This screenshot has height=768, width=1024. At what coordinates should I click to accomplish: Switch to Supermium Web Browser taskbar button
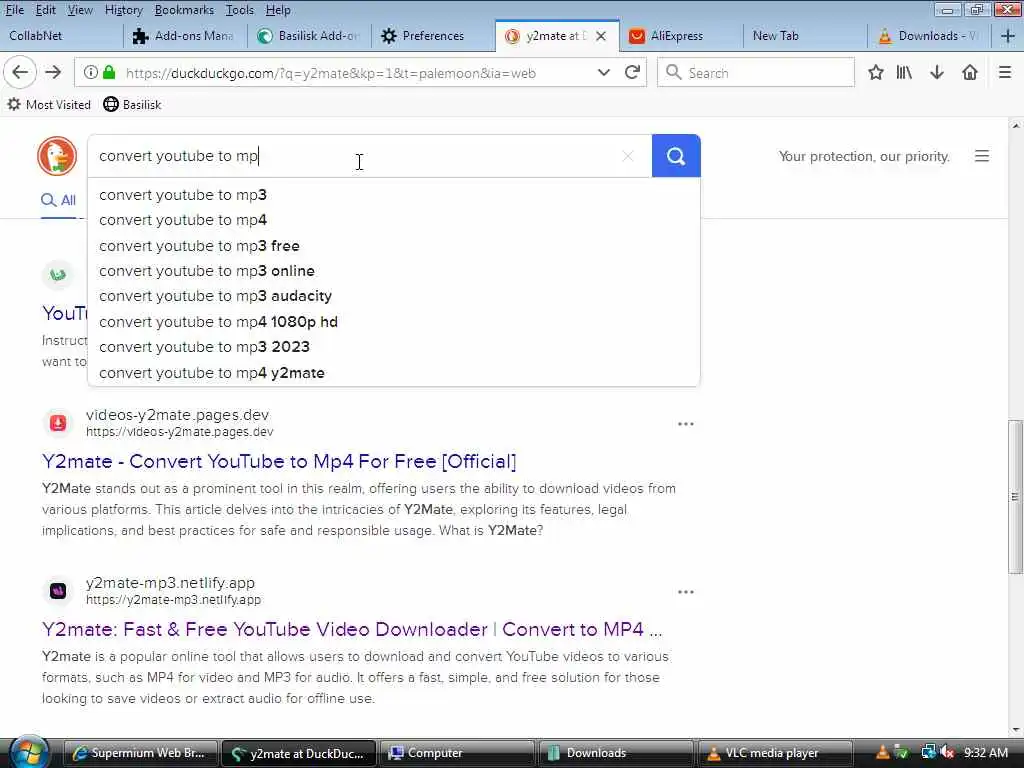(x=140, y=753)
